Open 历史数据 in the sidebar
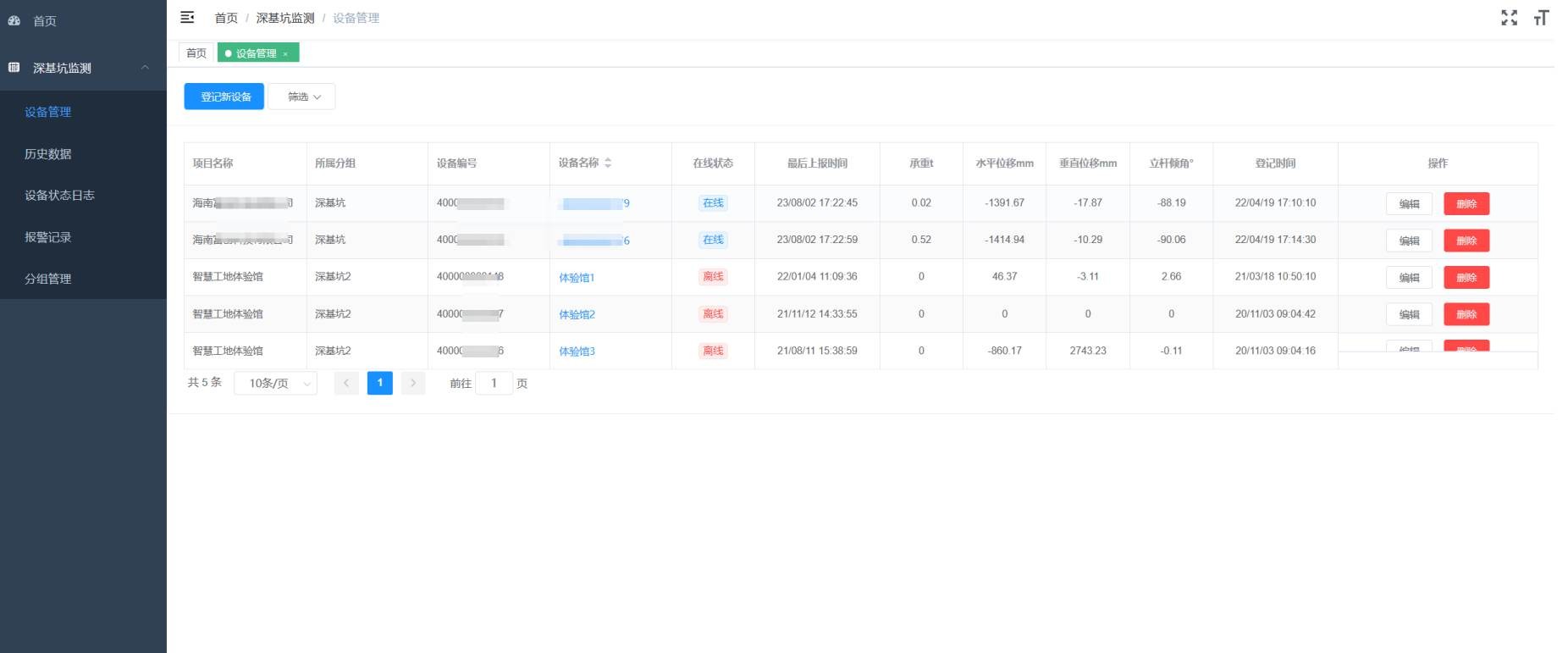This screenshot has height=653, width=1568. click(48, 154)
